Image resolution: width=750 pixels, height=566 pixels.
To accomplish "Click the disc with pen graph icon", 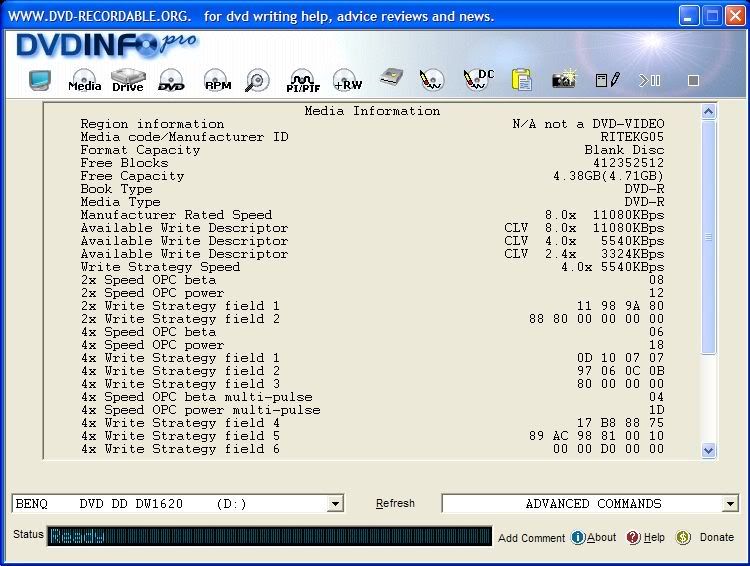I will point(432,80).
